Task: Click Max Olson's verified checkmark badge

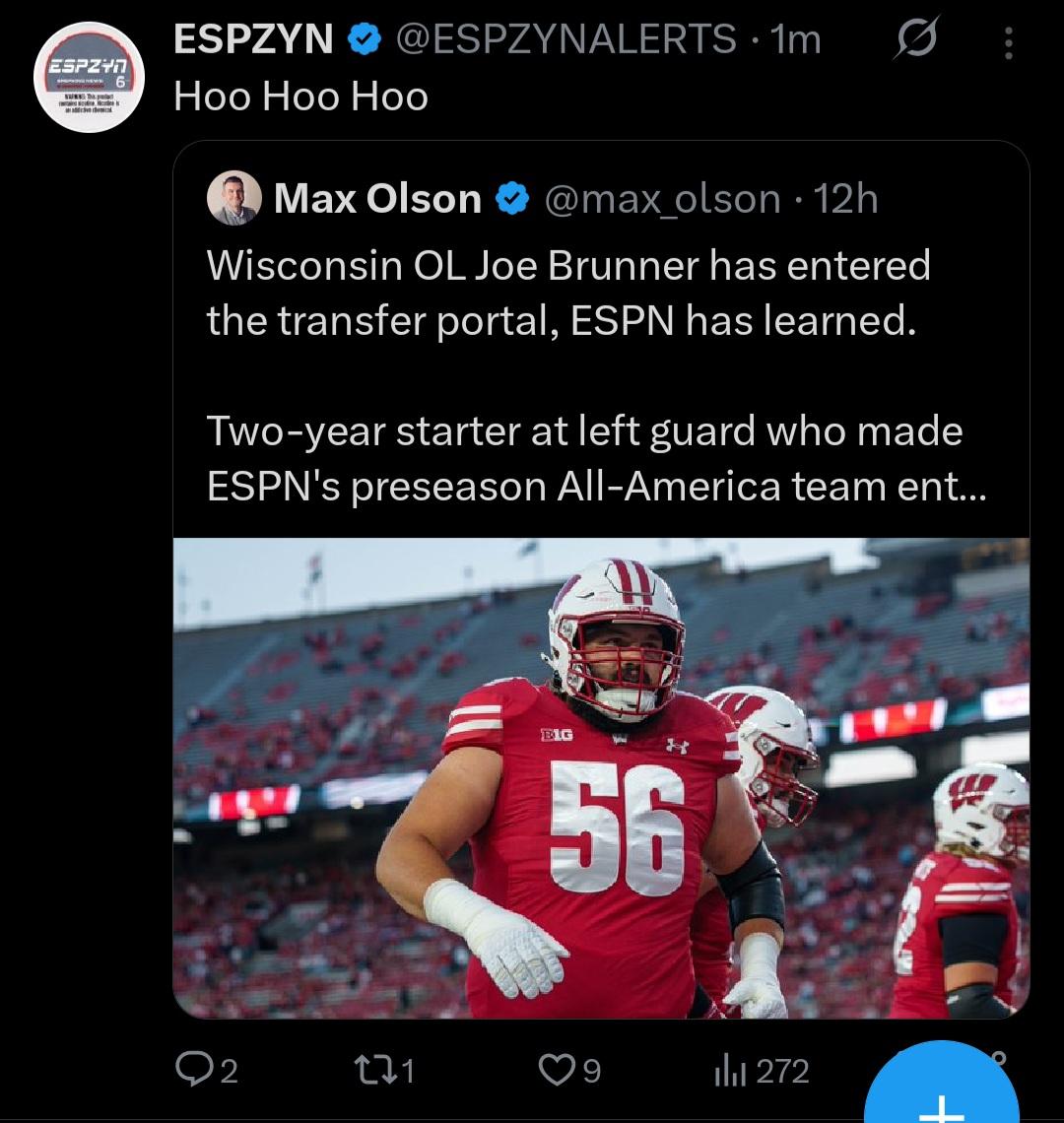Action: [x=511, y=200]
